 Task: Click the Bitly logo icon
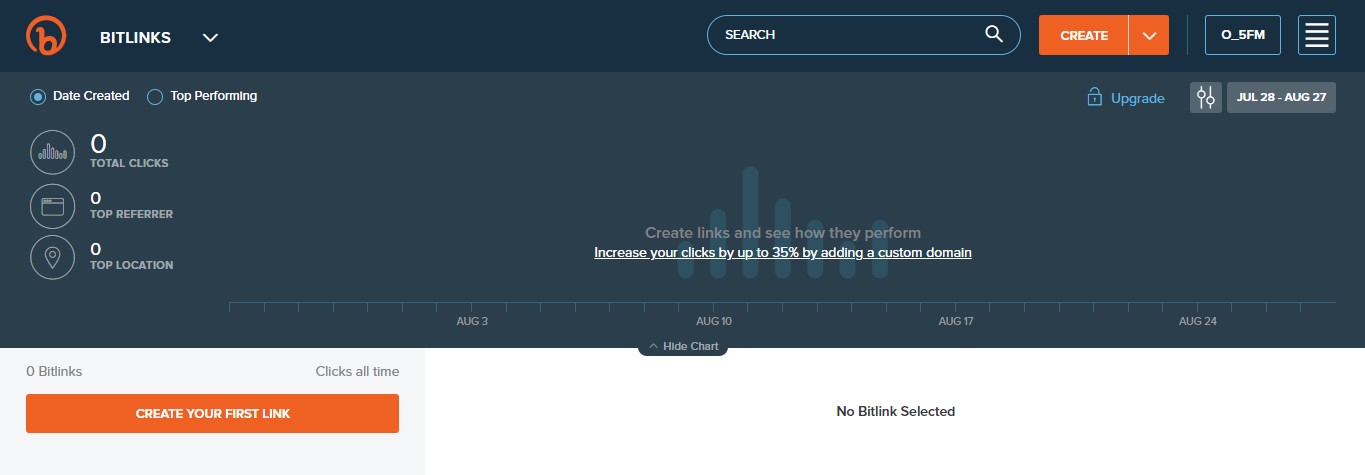pyautogui.click(x=45, y=36)
